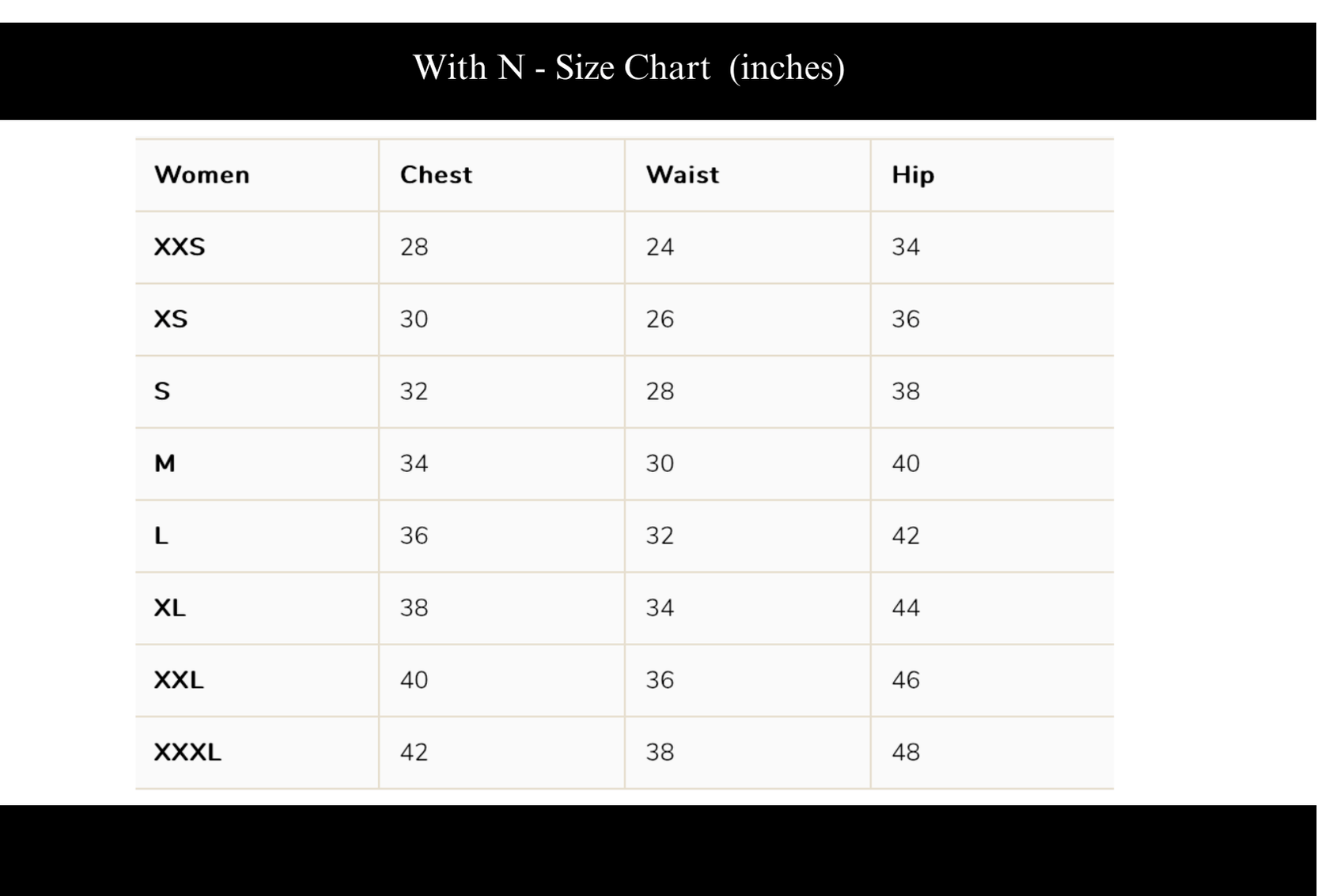Click the XXS size row label

(x=180, y=247)
